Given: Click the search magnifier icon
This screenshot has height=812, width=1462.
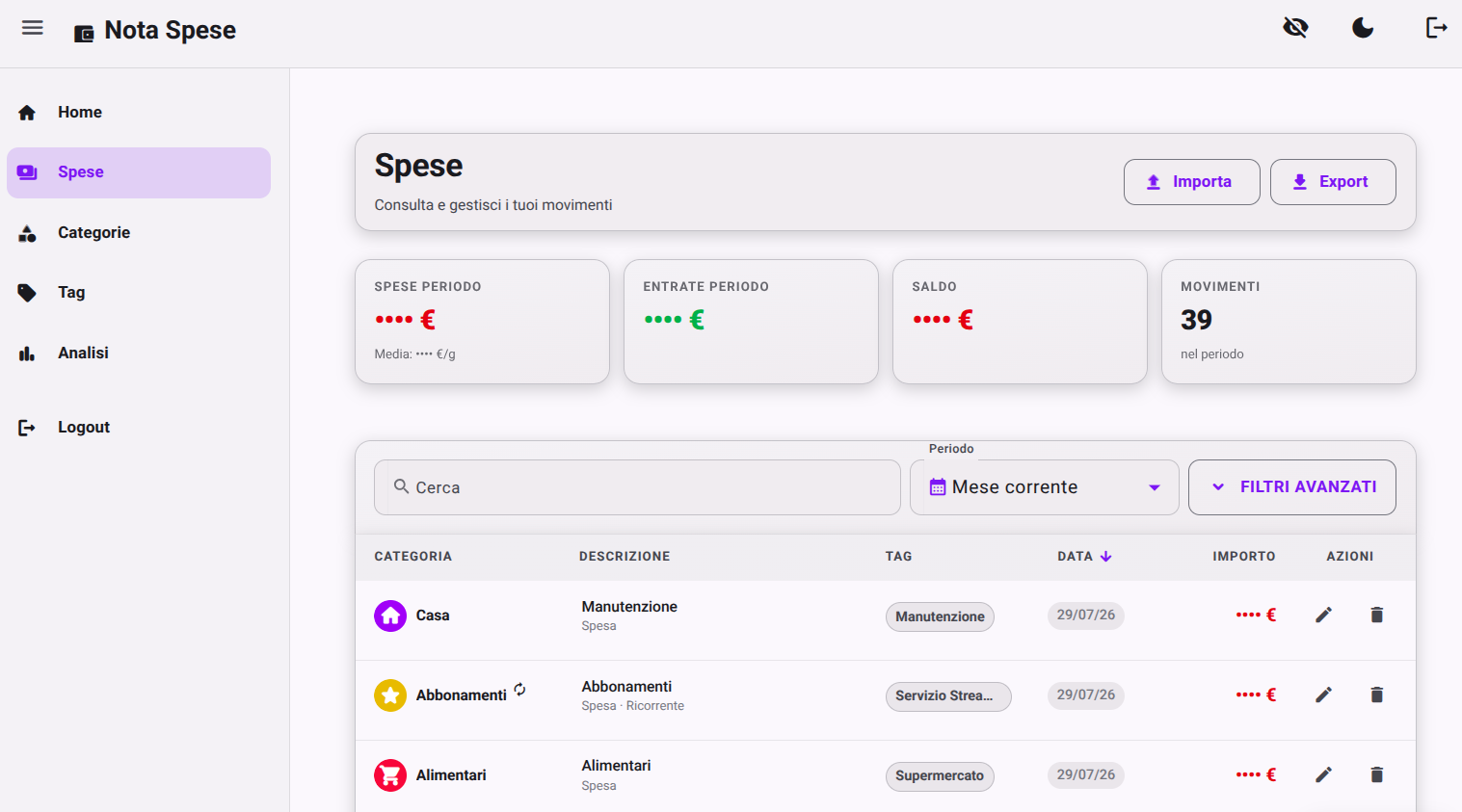Looking at the screenshot, I should (402, 486).
